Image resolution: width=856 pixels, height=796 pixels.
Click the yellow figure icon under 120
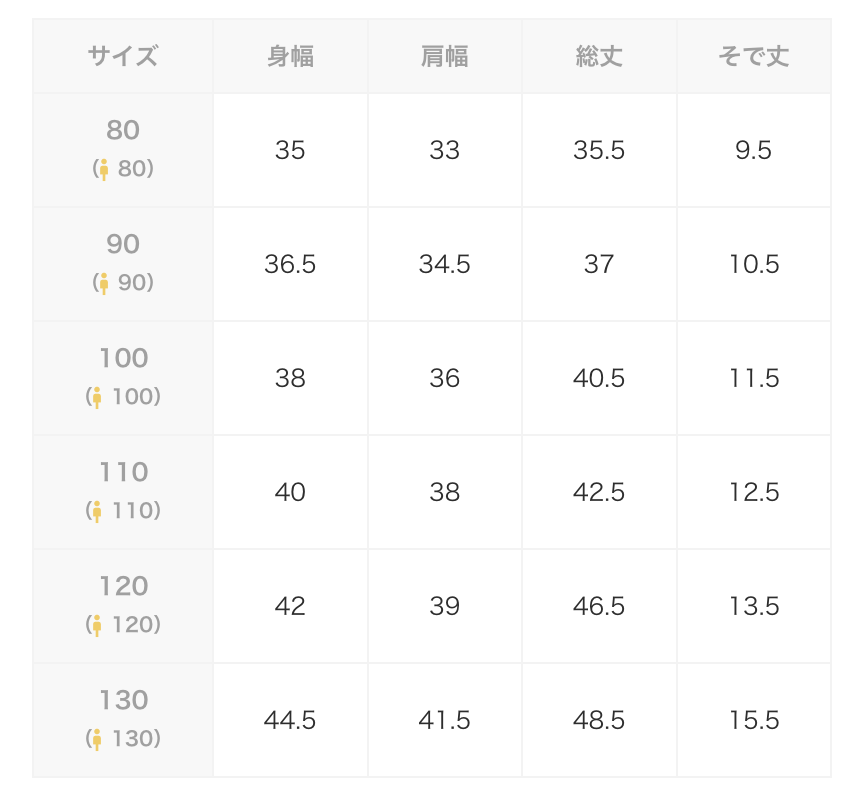point(97,625)
